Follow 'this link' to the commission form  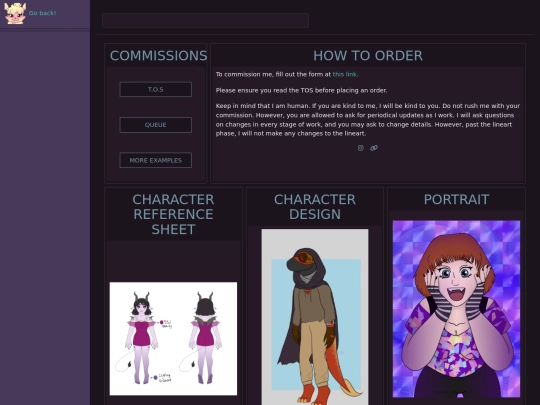coord(345,74)
